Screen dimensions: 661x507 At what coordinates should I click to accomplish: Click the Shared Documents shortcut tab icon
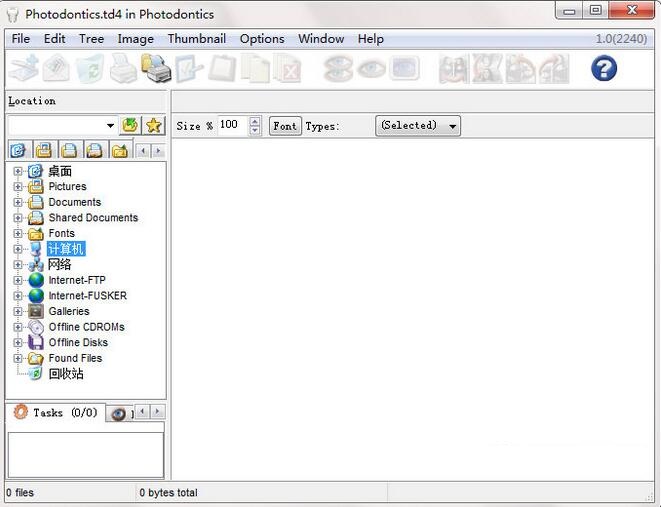pyautogui.click(x=94, y=150)
